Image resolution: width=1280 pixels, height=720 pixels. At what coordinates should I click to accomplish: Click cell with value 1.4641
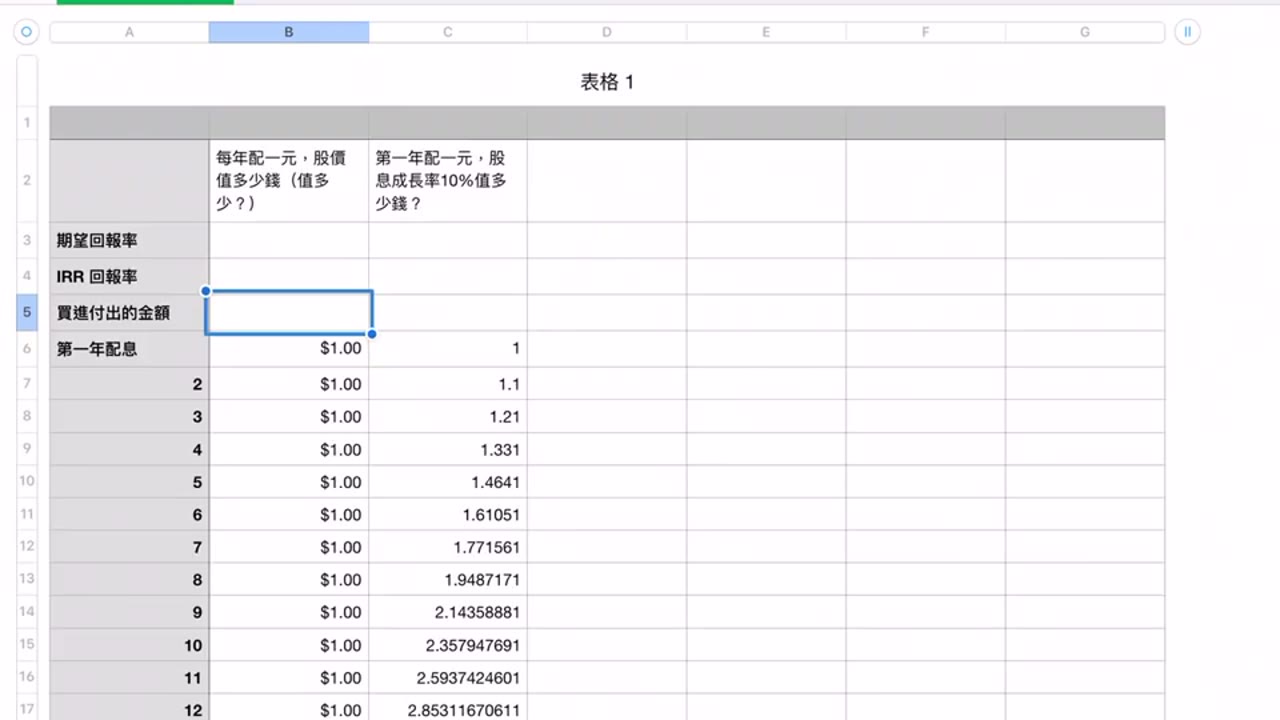(448, 482)
